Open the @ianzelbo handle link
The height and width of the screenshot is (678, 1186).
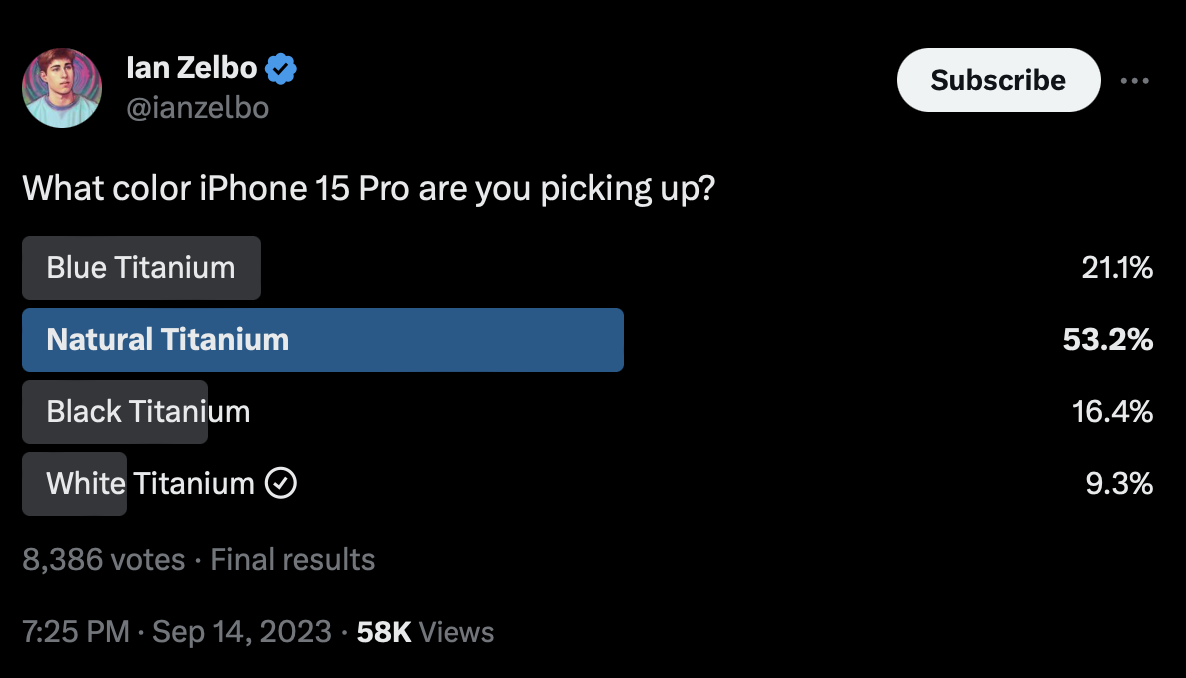(197, 107)
